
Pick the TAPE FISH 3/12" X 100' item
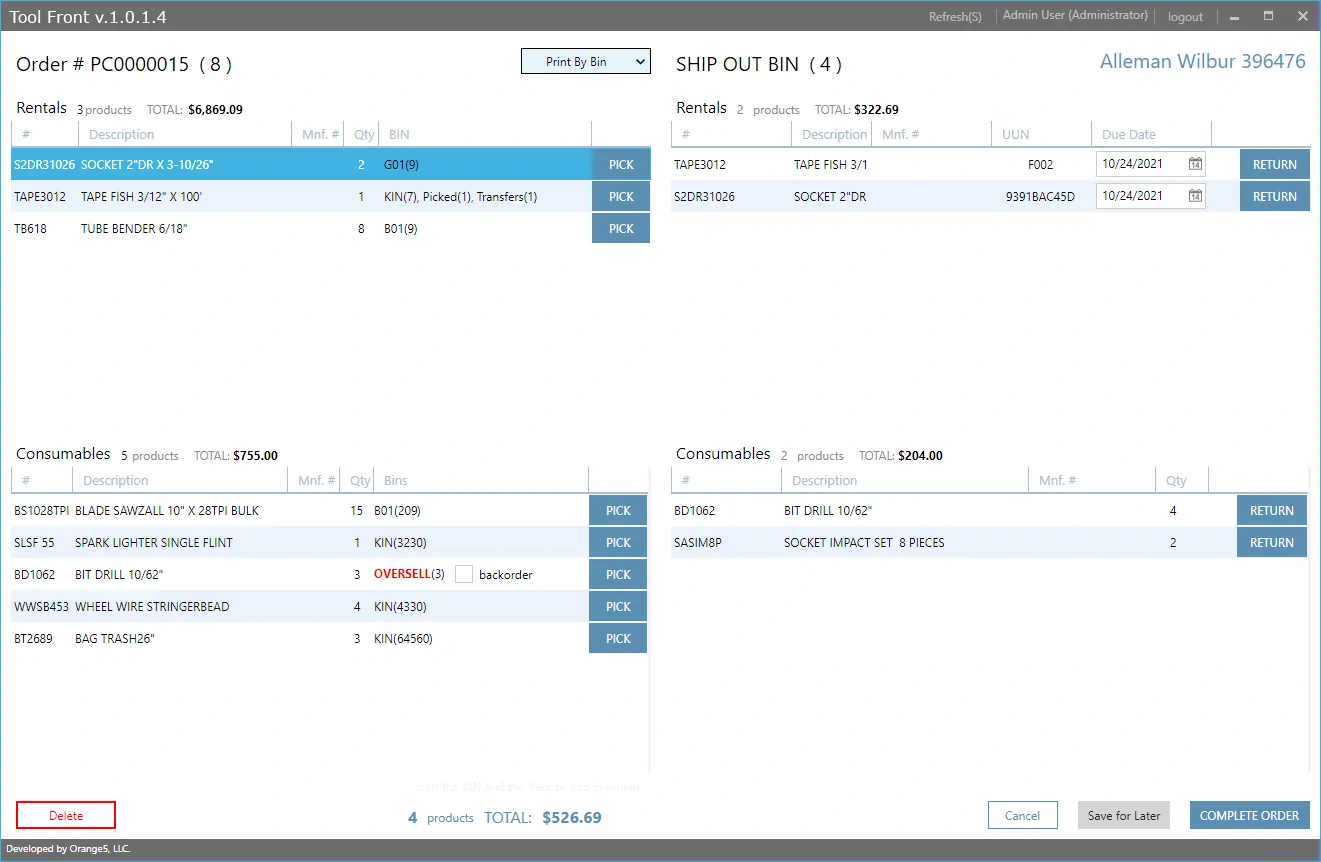click(620, 197)
